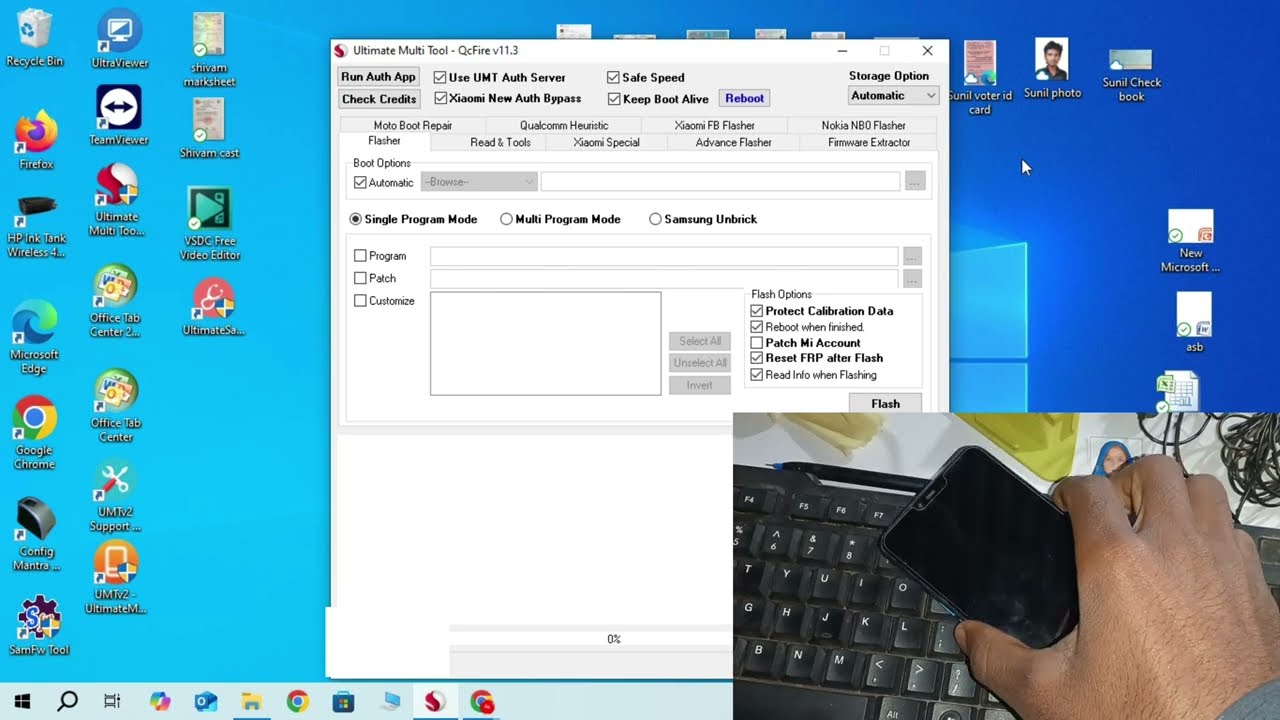The height and width of the screenshot is (720, 1280).
Task: Open the Sunil Check book desktop item
Action: tap(1131, 75)
